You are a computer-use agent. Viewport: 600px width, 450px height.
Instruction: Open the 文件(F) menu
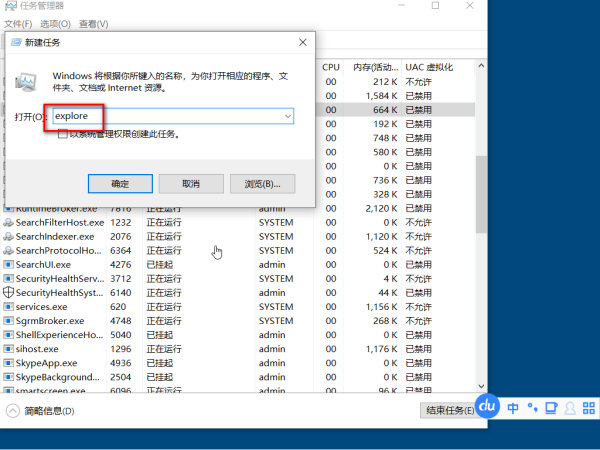click(x=19, y=22)
